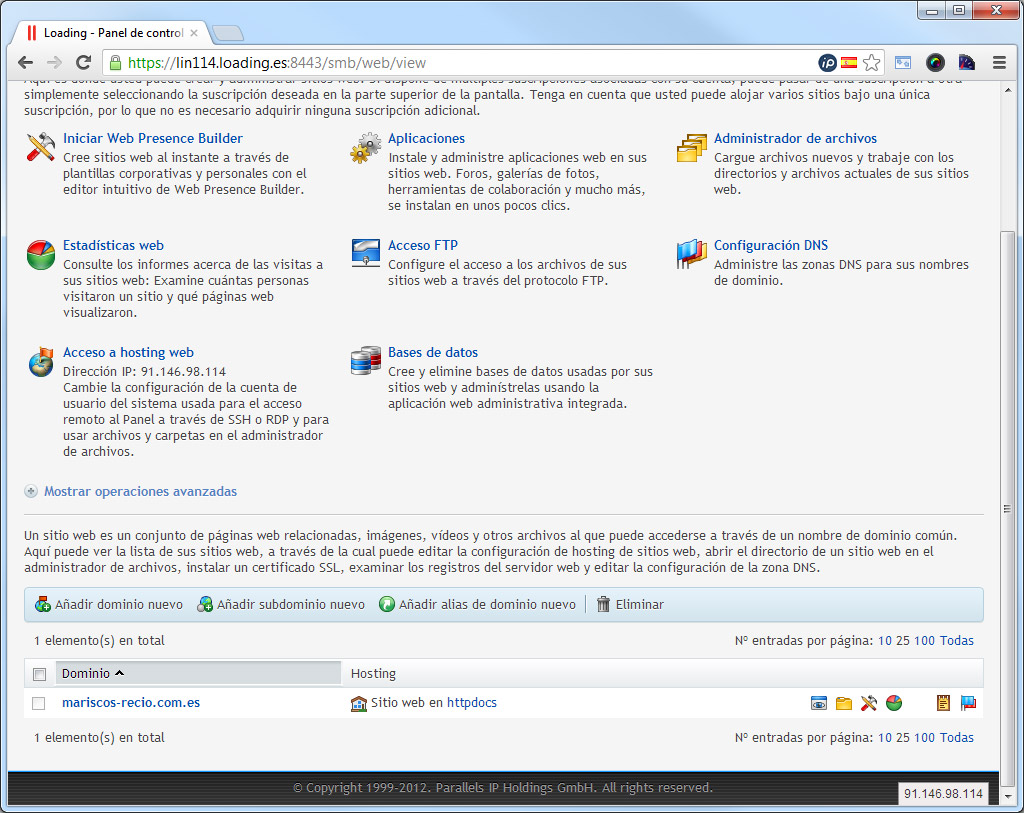Click the vertical scrollbar thumb
The width and height of the screenshot is (1024, 813).
point(1008,507)
